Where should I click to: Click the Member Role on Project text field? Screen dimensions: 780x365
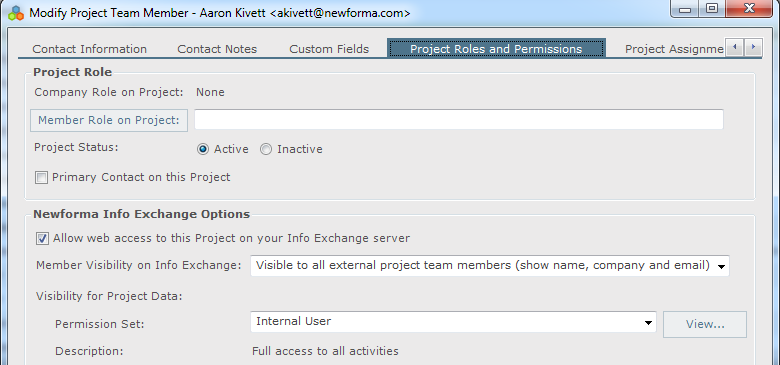coord(459,120)
